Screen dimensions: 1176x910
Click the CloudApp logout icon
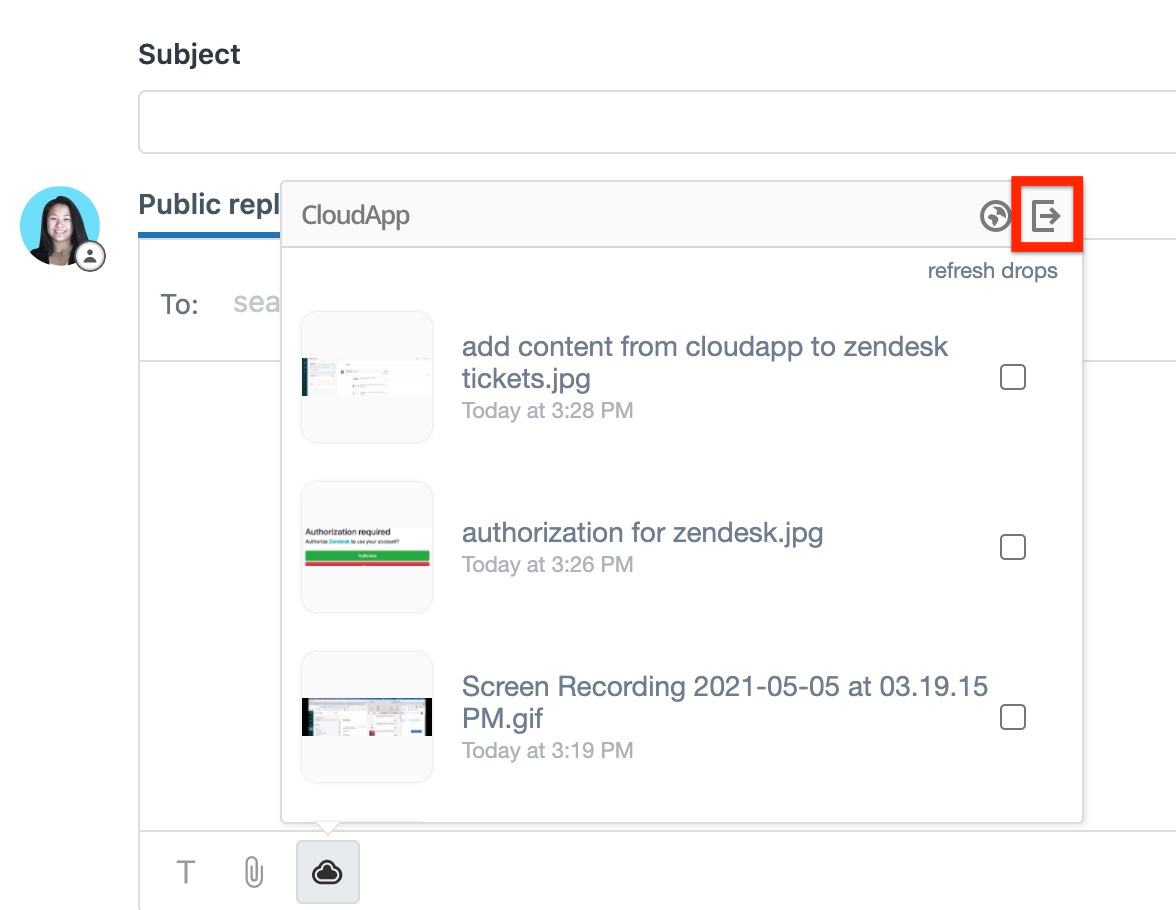click(x=1046, y=216)
